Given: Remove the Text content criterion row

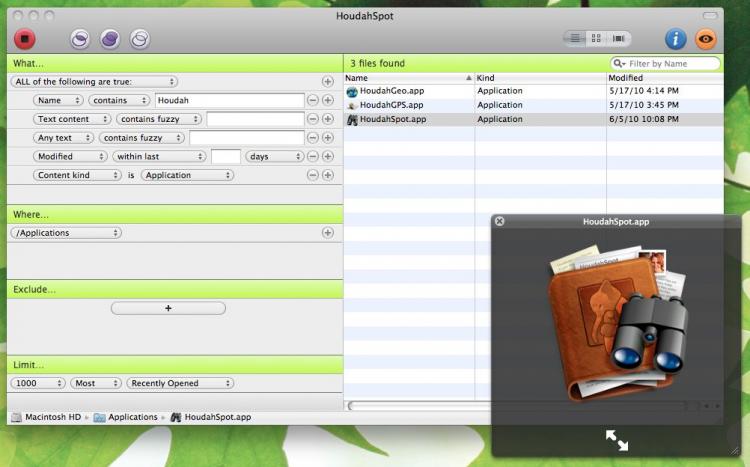Looking at the screenshot, I should 313,119.
